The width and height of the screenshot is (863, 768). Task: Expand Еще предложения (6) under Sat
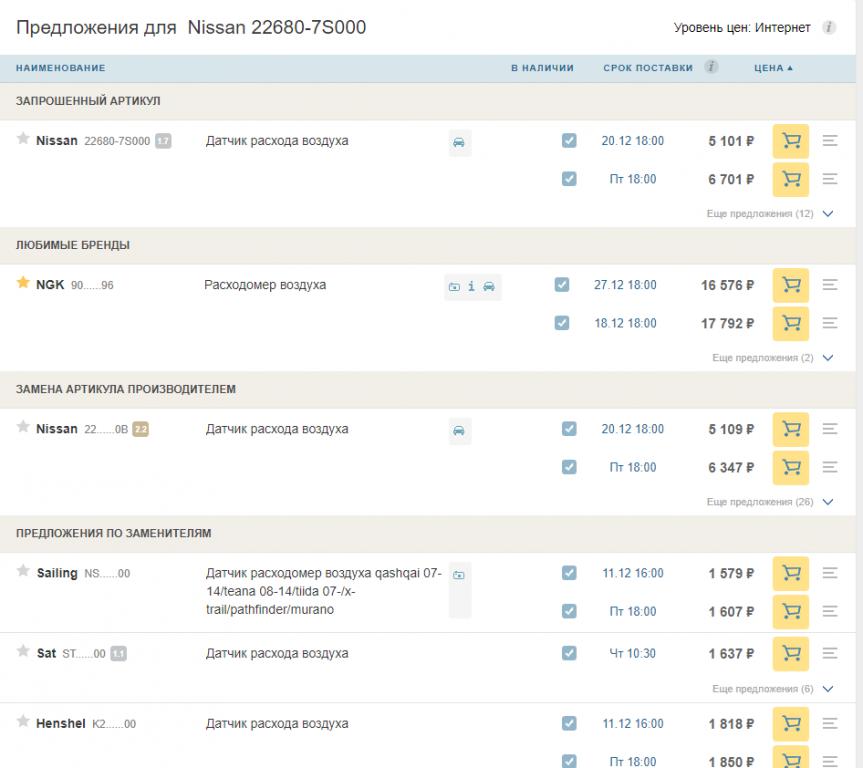pyautogui.click(x=773, y=689)
